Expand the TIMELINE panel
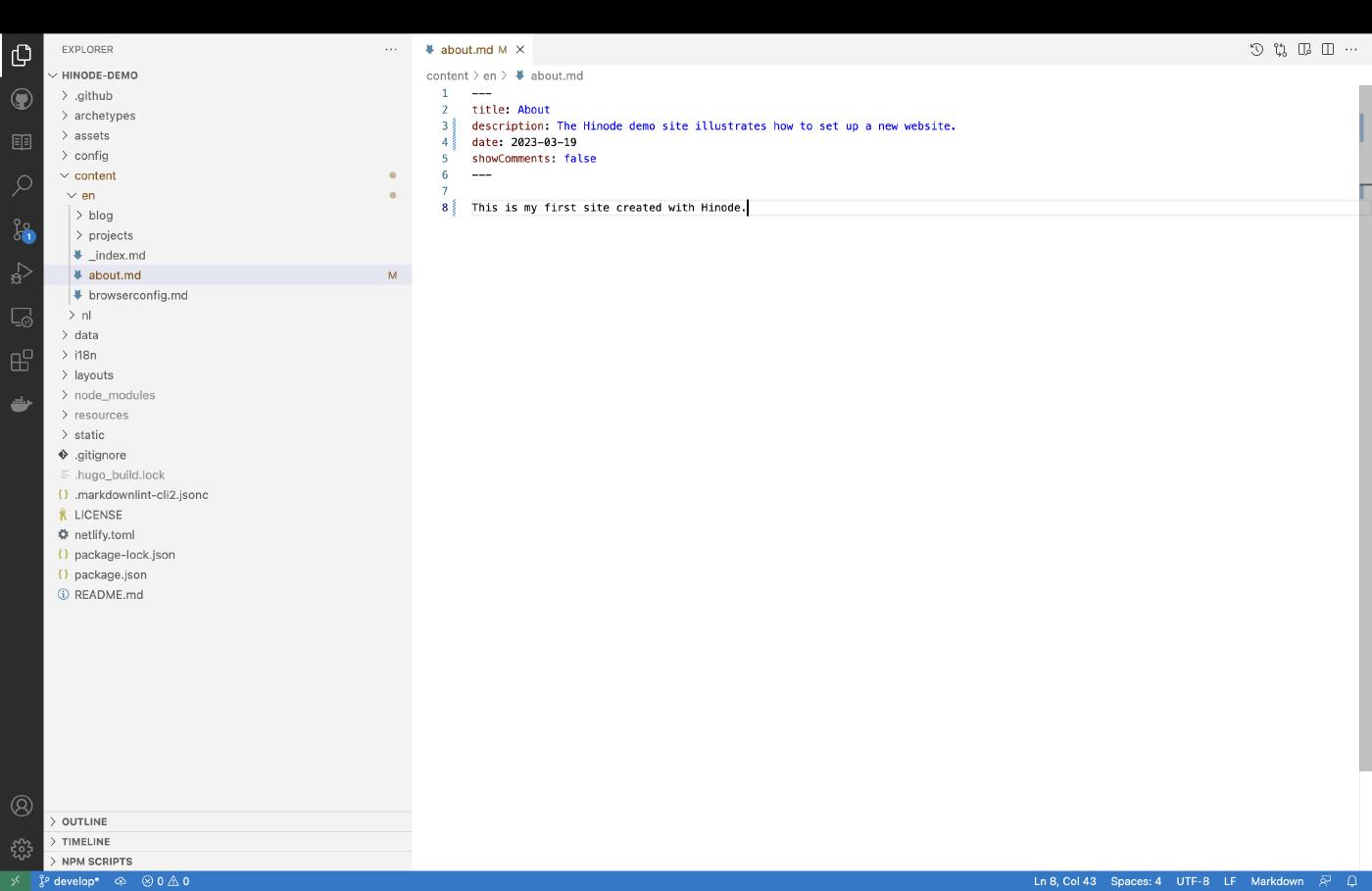Viewport: 1372px width, 891px height. 227,841
